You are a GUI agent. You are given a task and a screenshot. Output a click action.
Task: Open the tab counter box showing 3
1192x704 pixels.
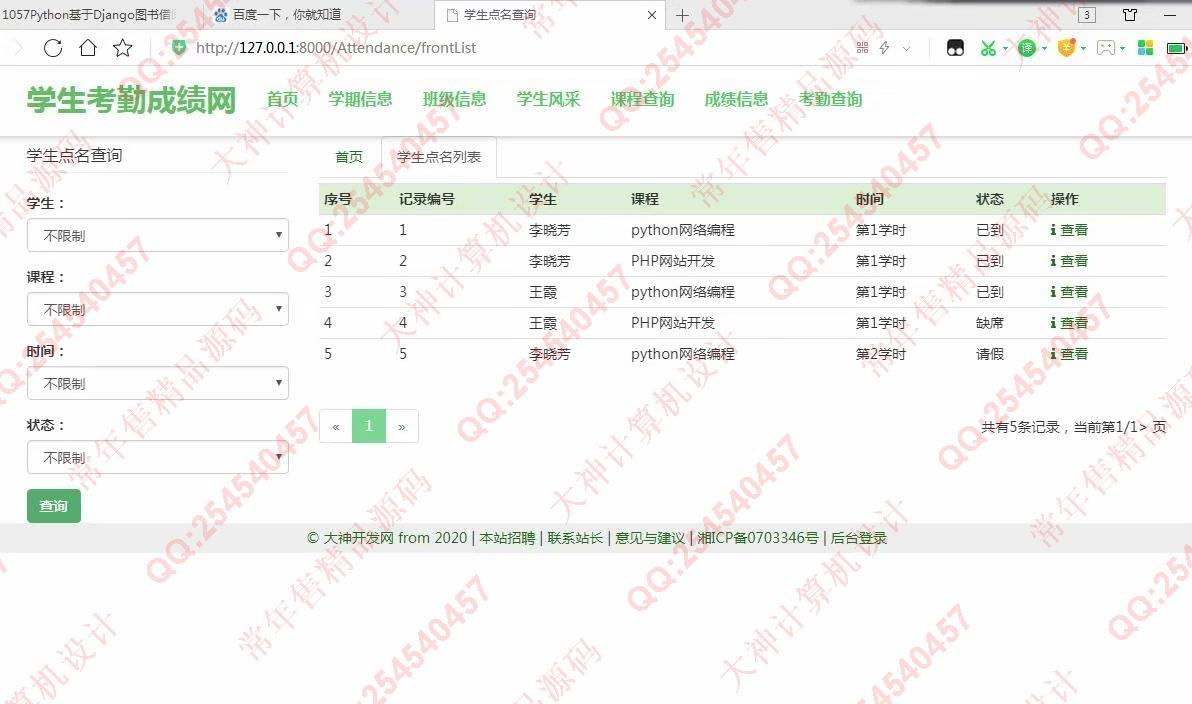(1087, 14)
